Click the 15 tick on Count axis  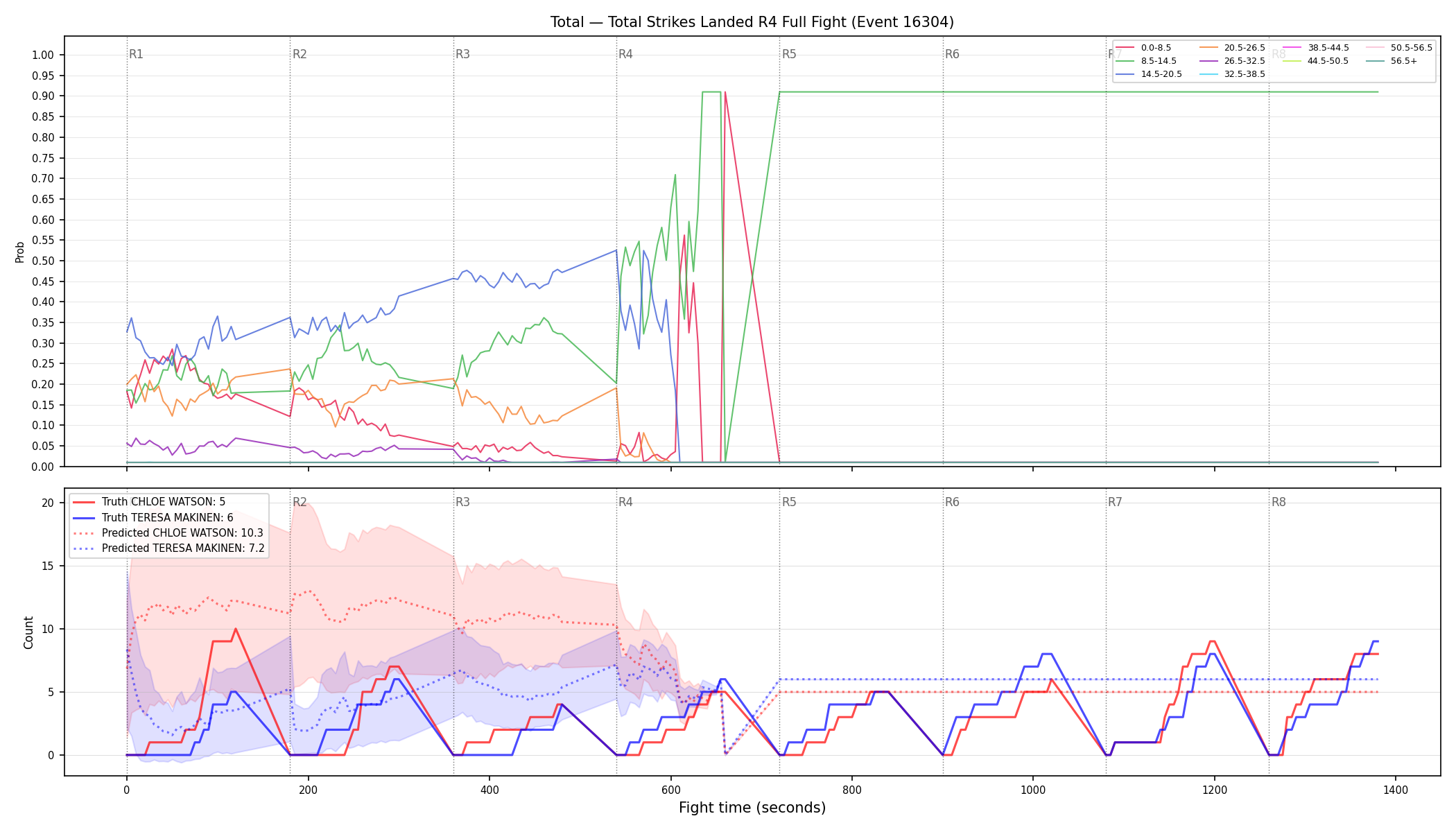(48, 566)
